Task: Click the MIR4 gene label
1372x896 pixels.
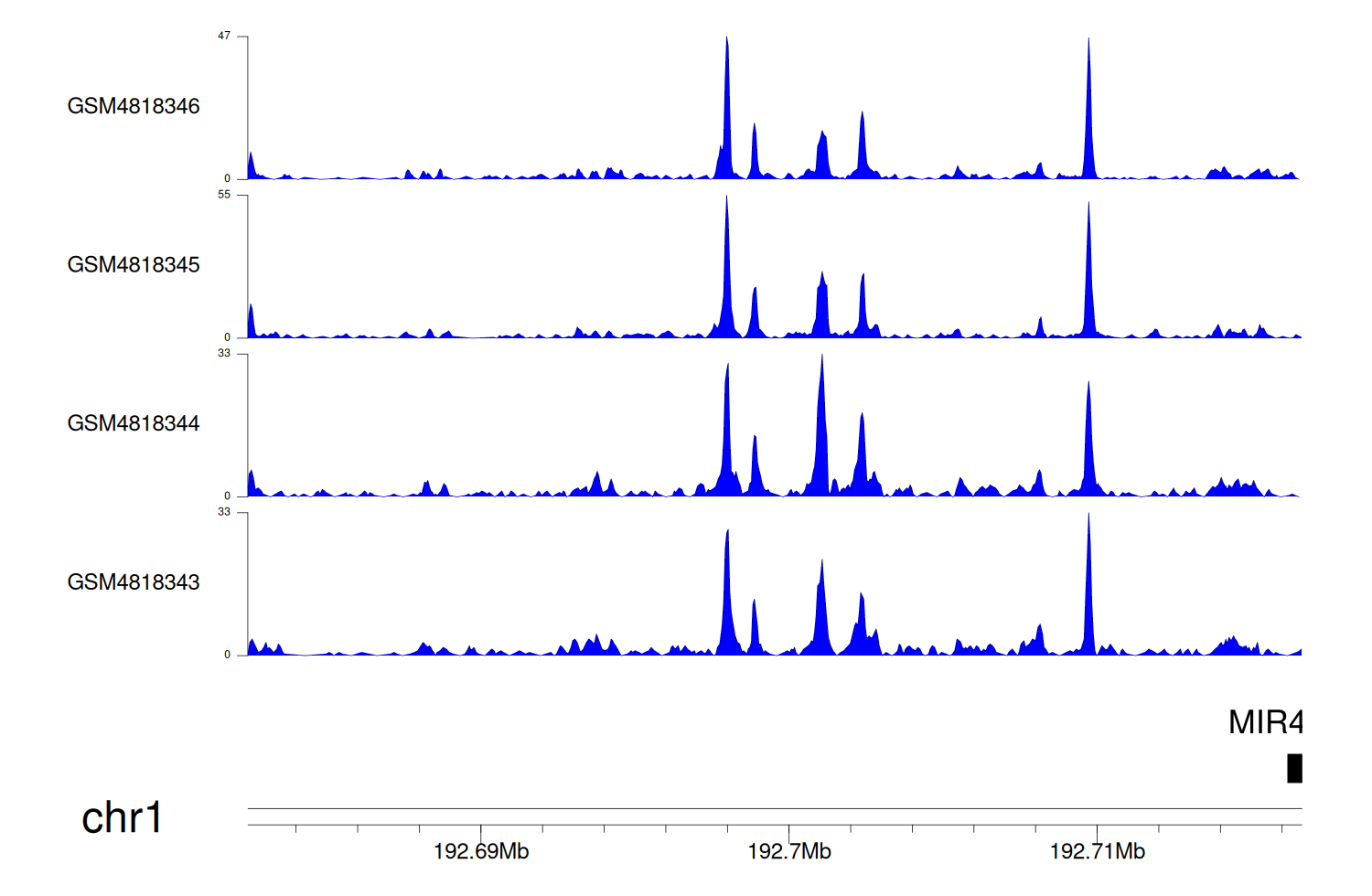Action: tap(1265, 722)
